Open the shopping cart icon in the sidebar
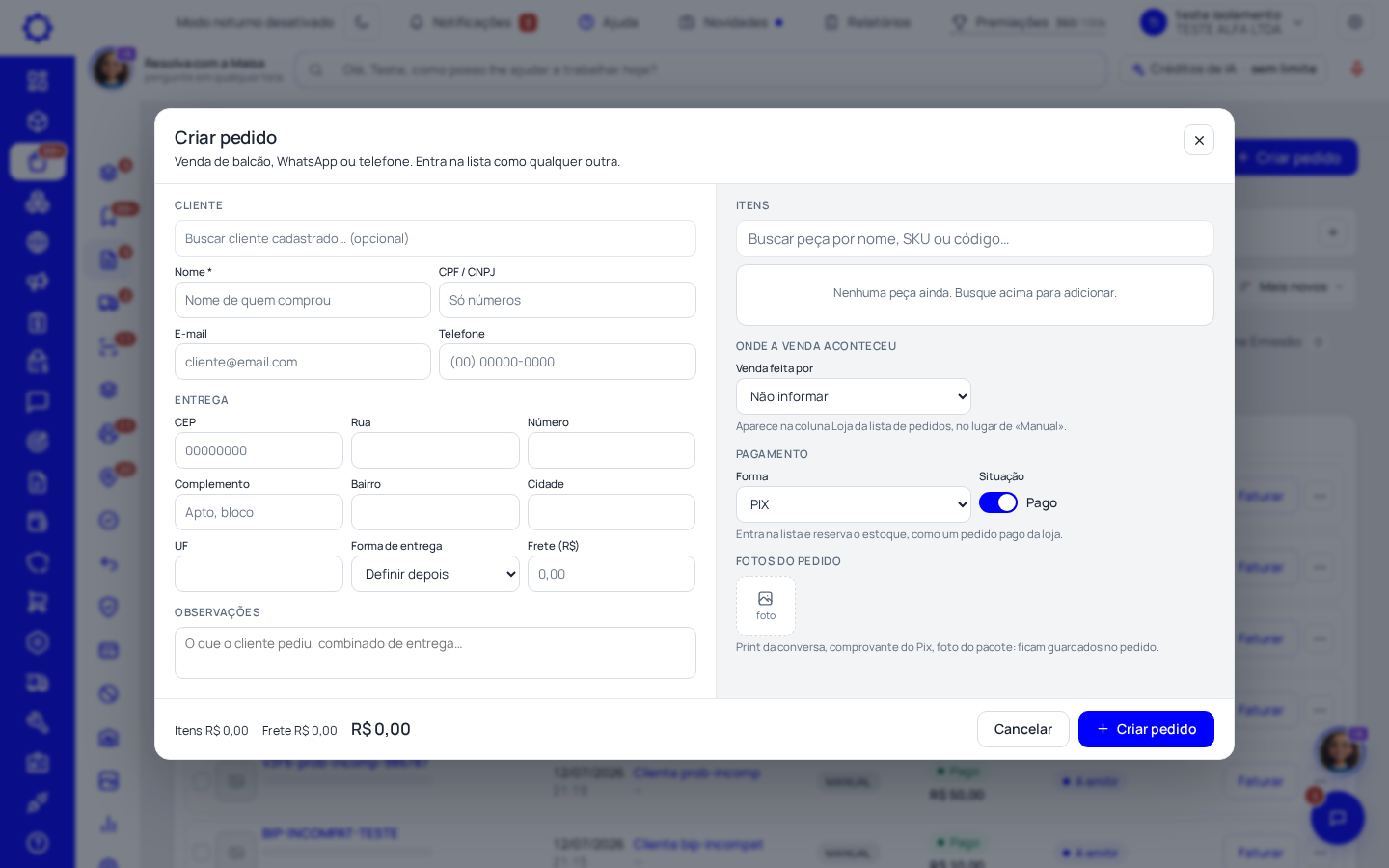The width and height of the screenshot is (1389, 868). click(38, 602)
